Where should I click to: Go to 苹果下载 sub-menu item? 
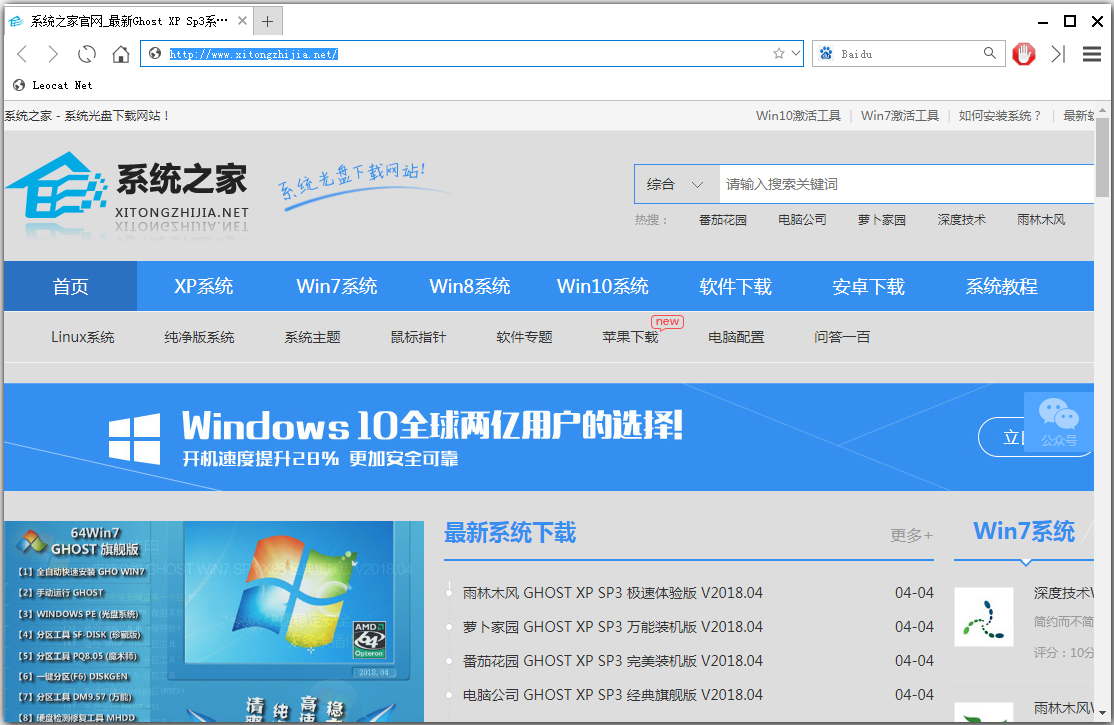[x=630, y=337]
